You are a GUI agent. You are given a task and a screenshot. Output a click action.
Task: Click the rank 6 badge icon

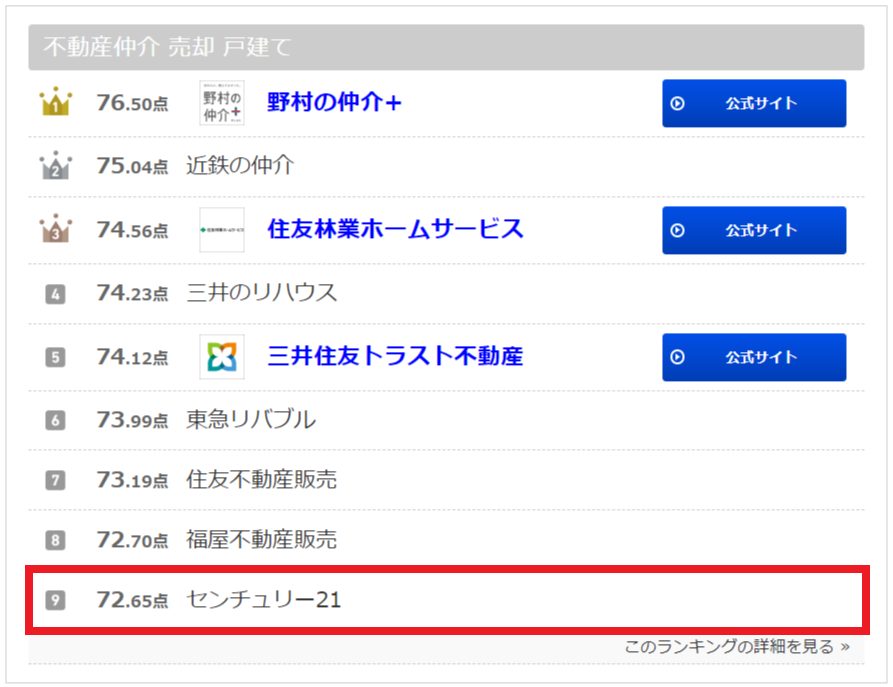coord(55,420)
